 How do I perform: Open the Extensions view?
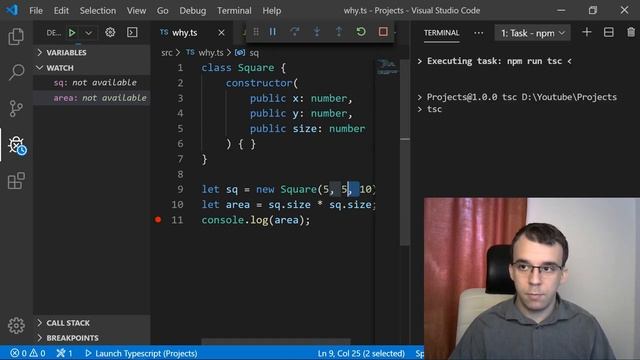[16, 180]
